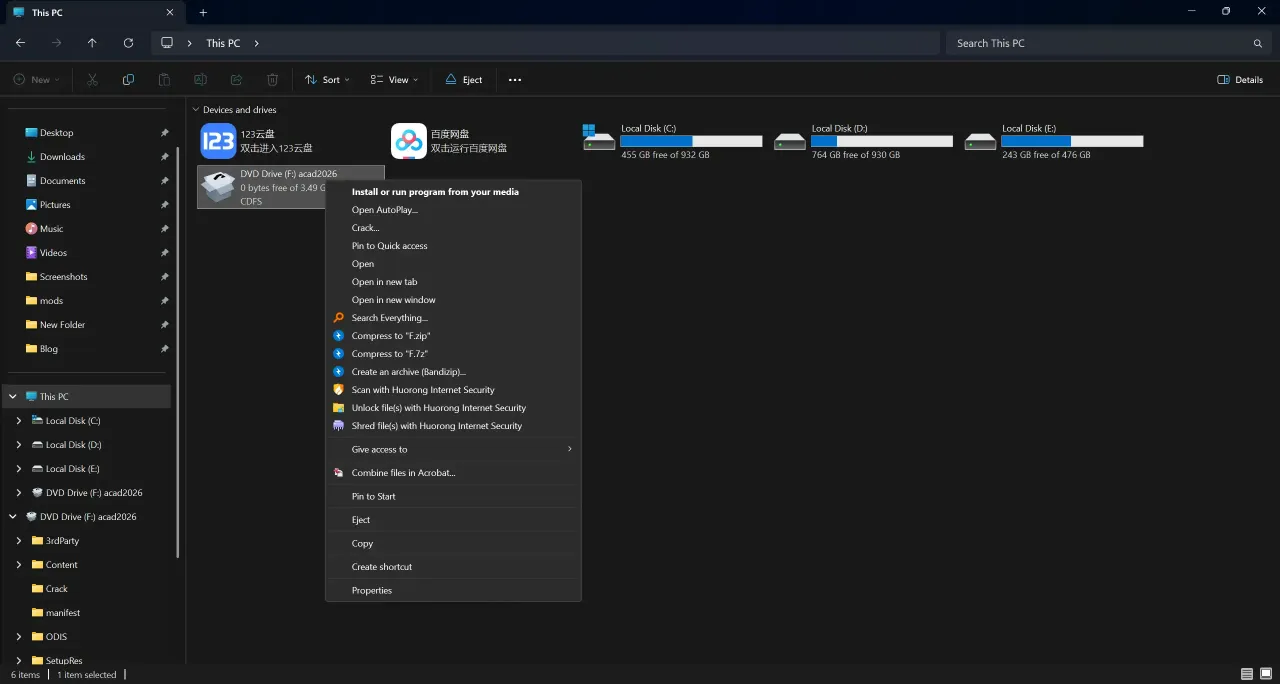Open the Sort dropdown

click(x=327, y=80)
